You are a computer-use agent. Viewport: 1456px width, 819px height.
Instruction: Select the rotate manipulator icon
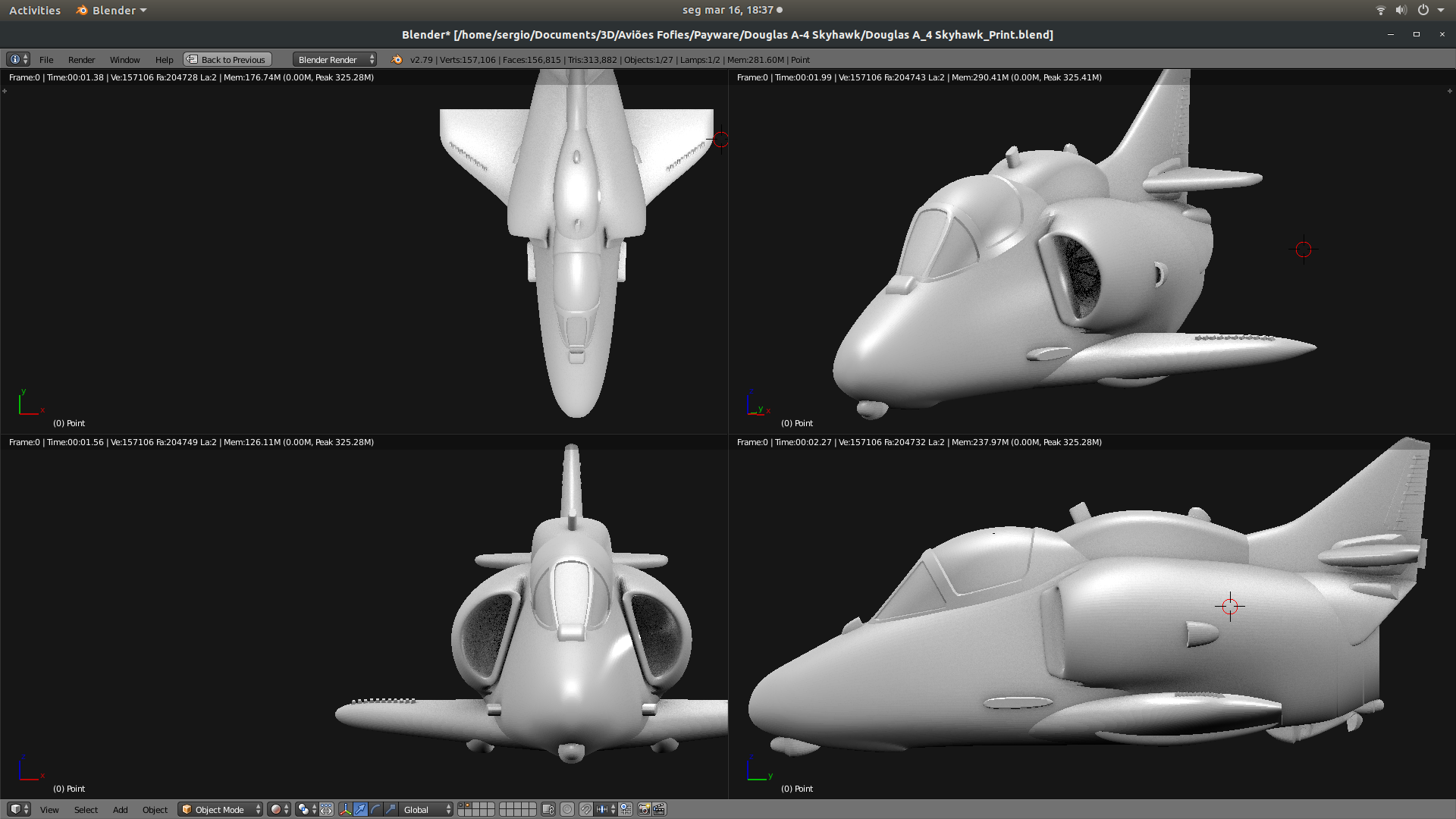(375, 809)
